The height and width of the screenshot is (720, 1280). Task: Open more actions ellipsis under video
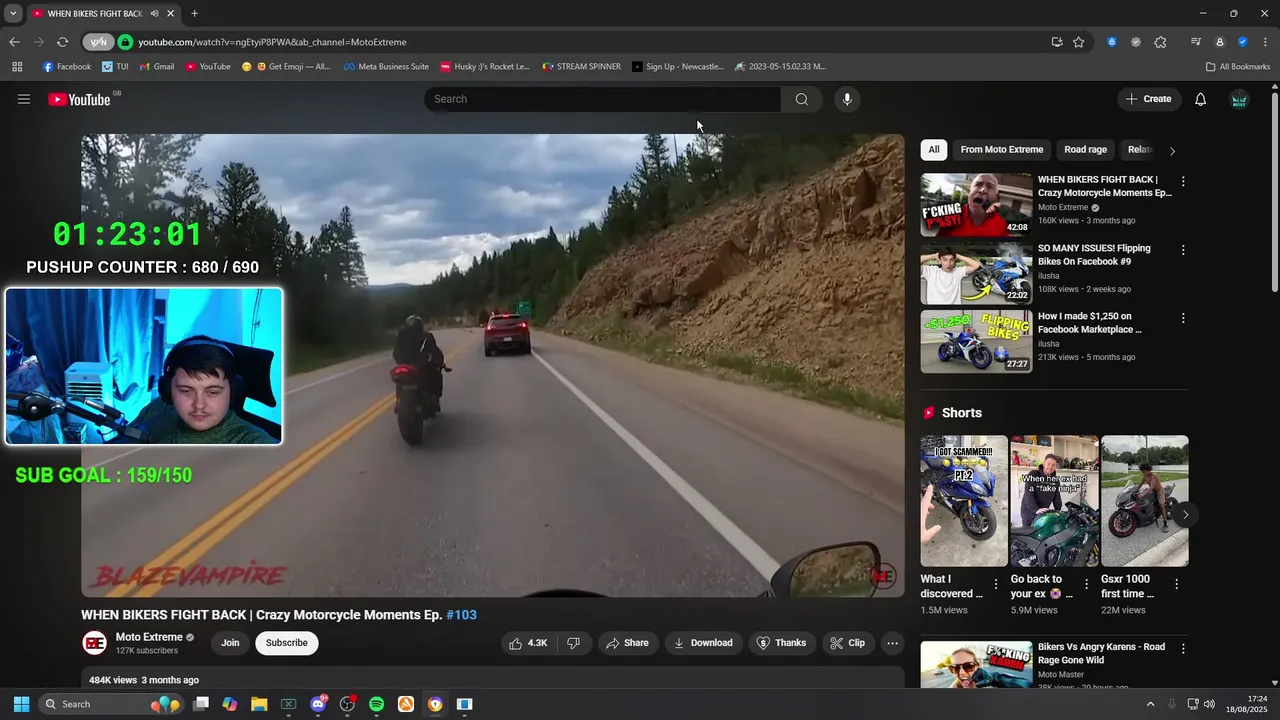tap(893, 643)
